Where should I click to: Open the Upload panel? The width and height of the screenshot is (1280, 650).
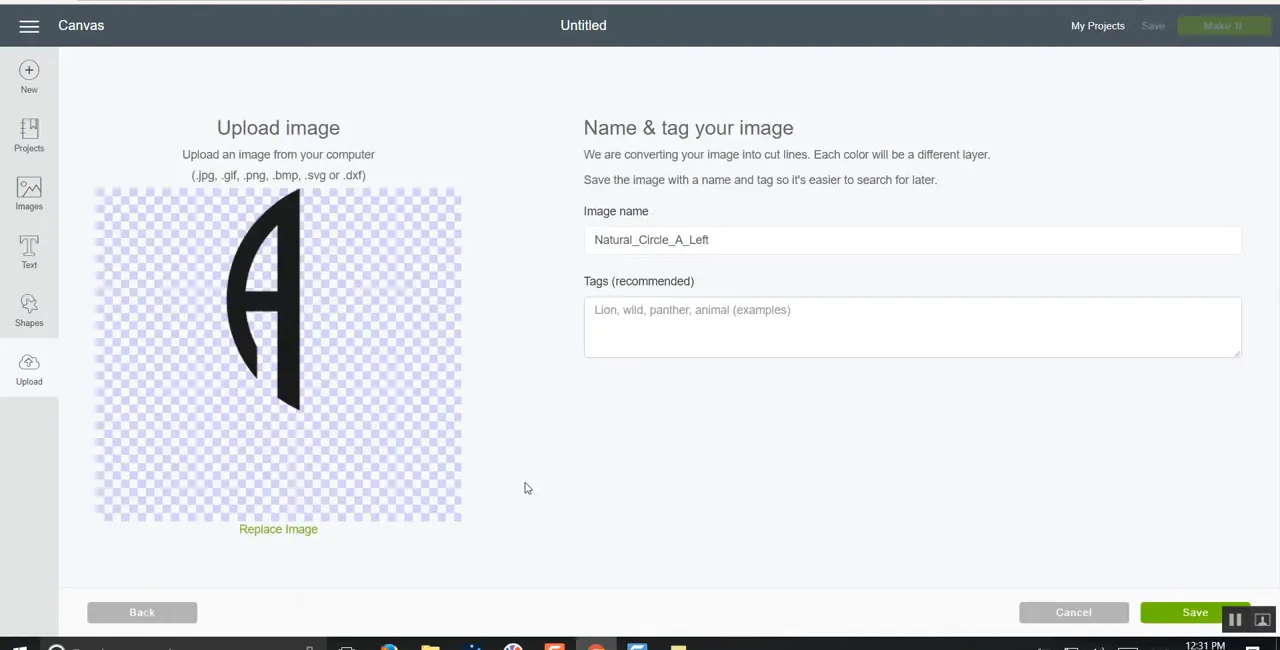29,369
